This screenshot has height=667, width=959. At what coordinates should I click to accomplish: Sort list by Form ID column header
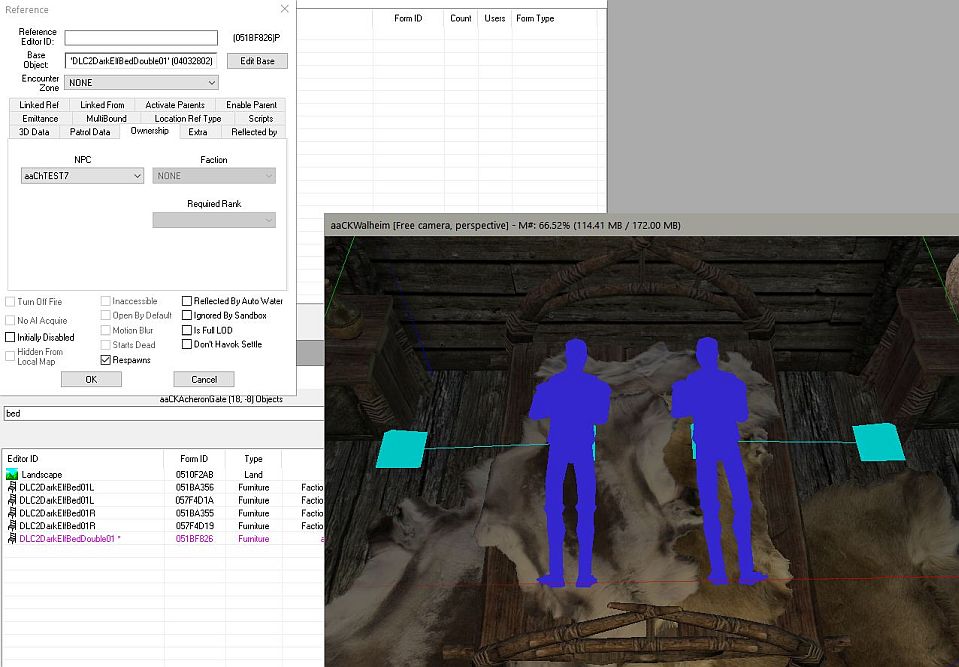click(x=193, y=458)
